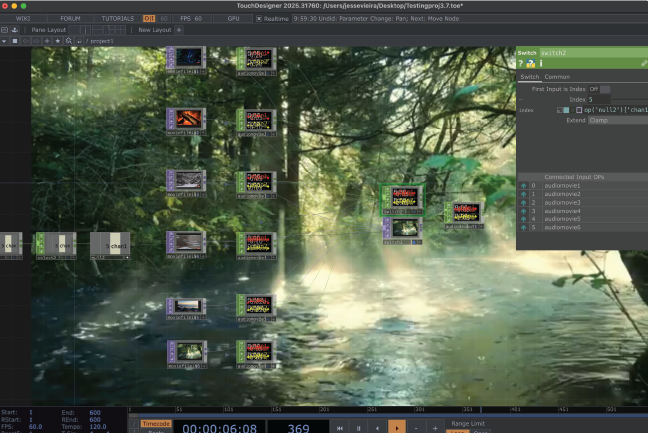Click the orange play forward button
Image resolution: width=648 pixels, height=433 pixels.
[397, 427]
